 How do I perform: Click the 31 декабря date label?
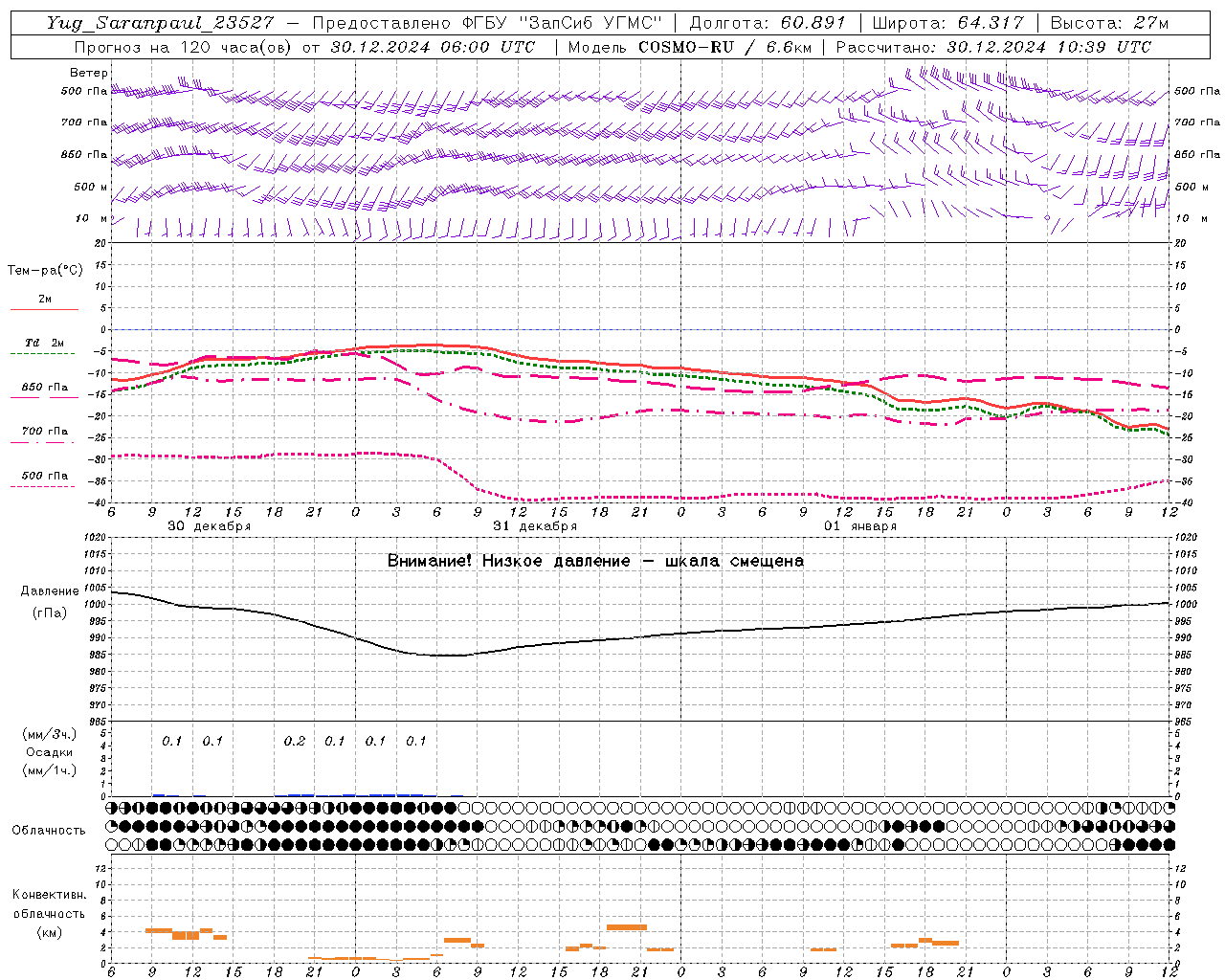[x=535, y=526]
